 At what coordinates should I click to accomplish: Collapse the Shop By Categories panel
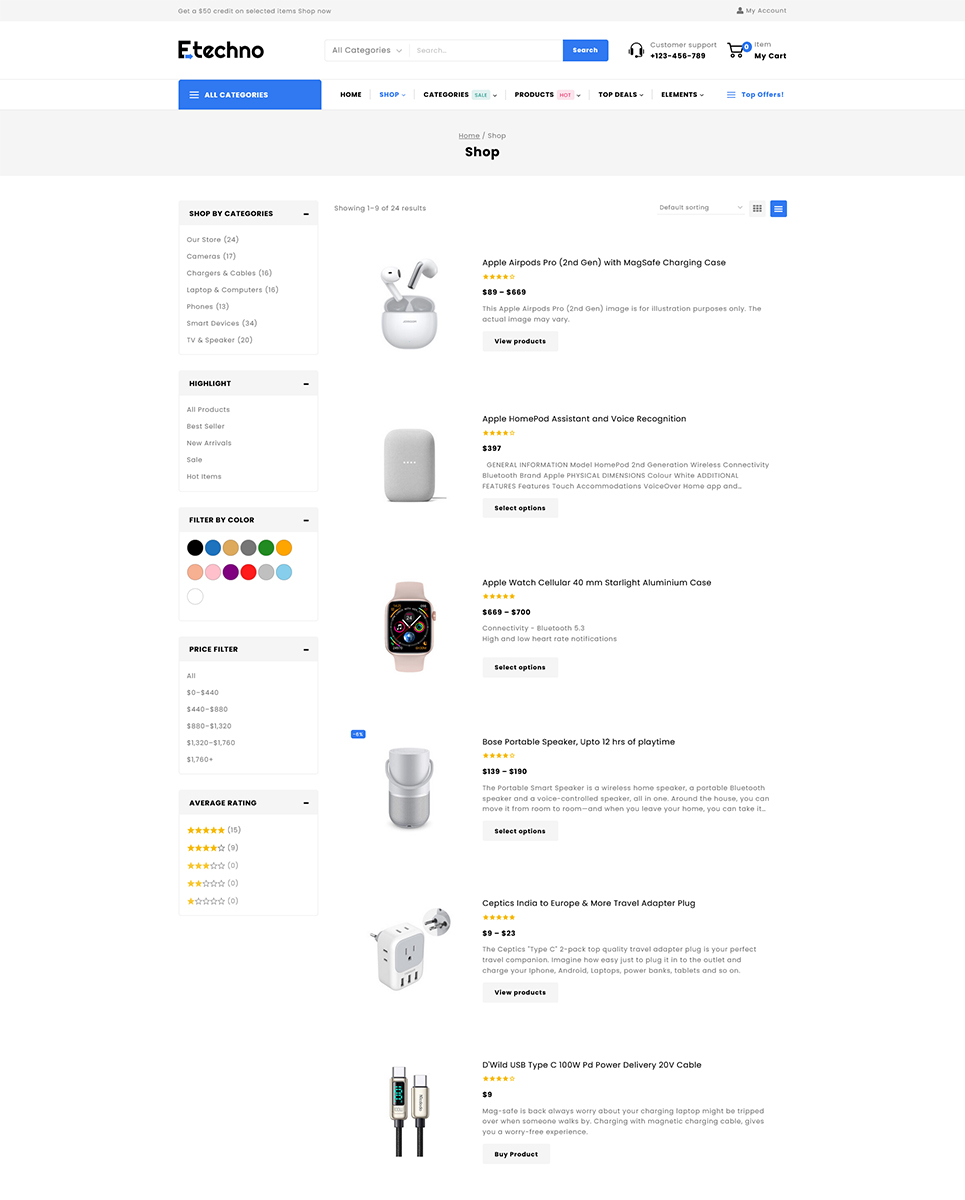tap(306, 214)
